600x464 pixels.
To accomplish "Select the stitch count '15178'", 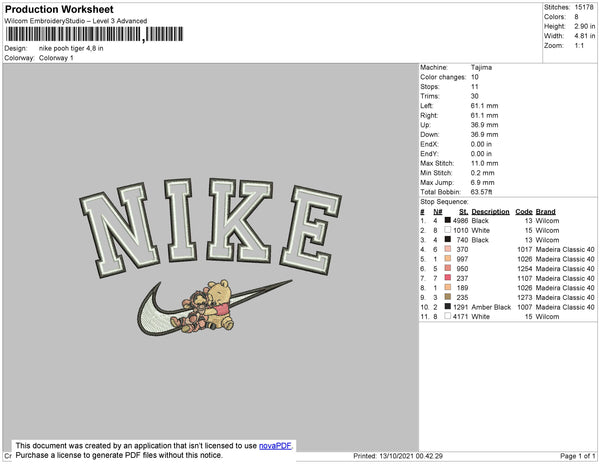I will pos(584,7).
